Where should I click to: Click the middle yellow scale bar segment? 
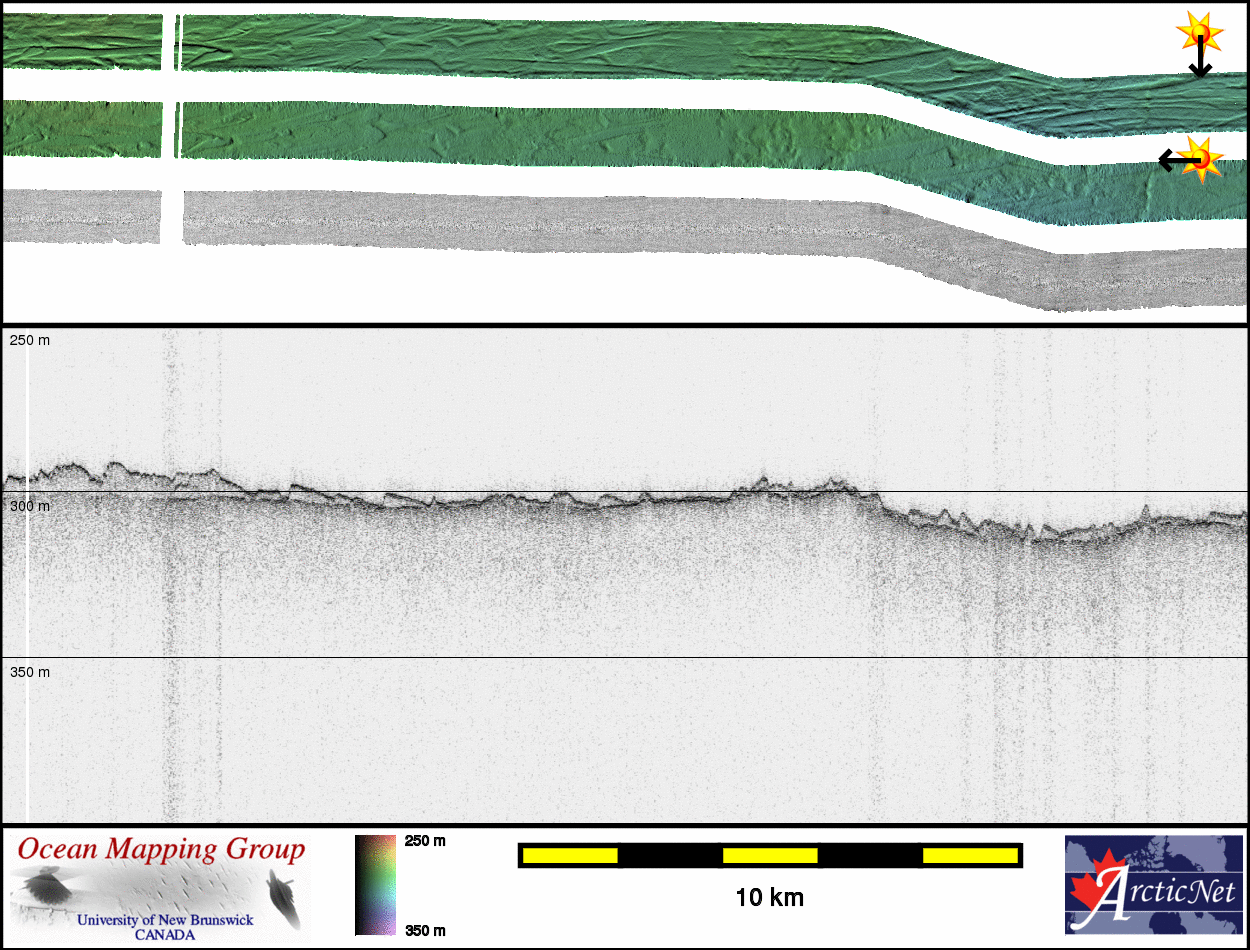click(x=770, y=855)
